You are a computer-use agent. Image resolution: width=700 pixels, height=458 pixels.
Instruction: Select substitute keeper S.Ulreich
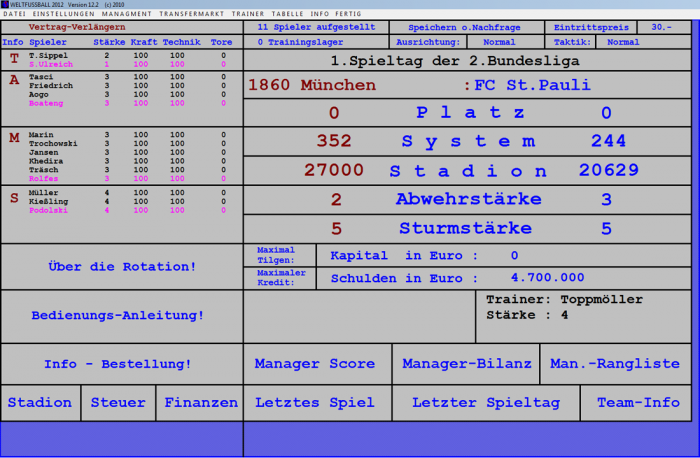(50, 64)
